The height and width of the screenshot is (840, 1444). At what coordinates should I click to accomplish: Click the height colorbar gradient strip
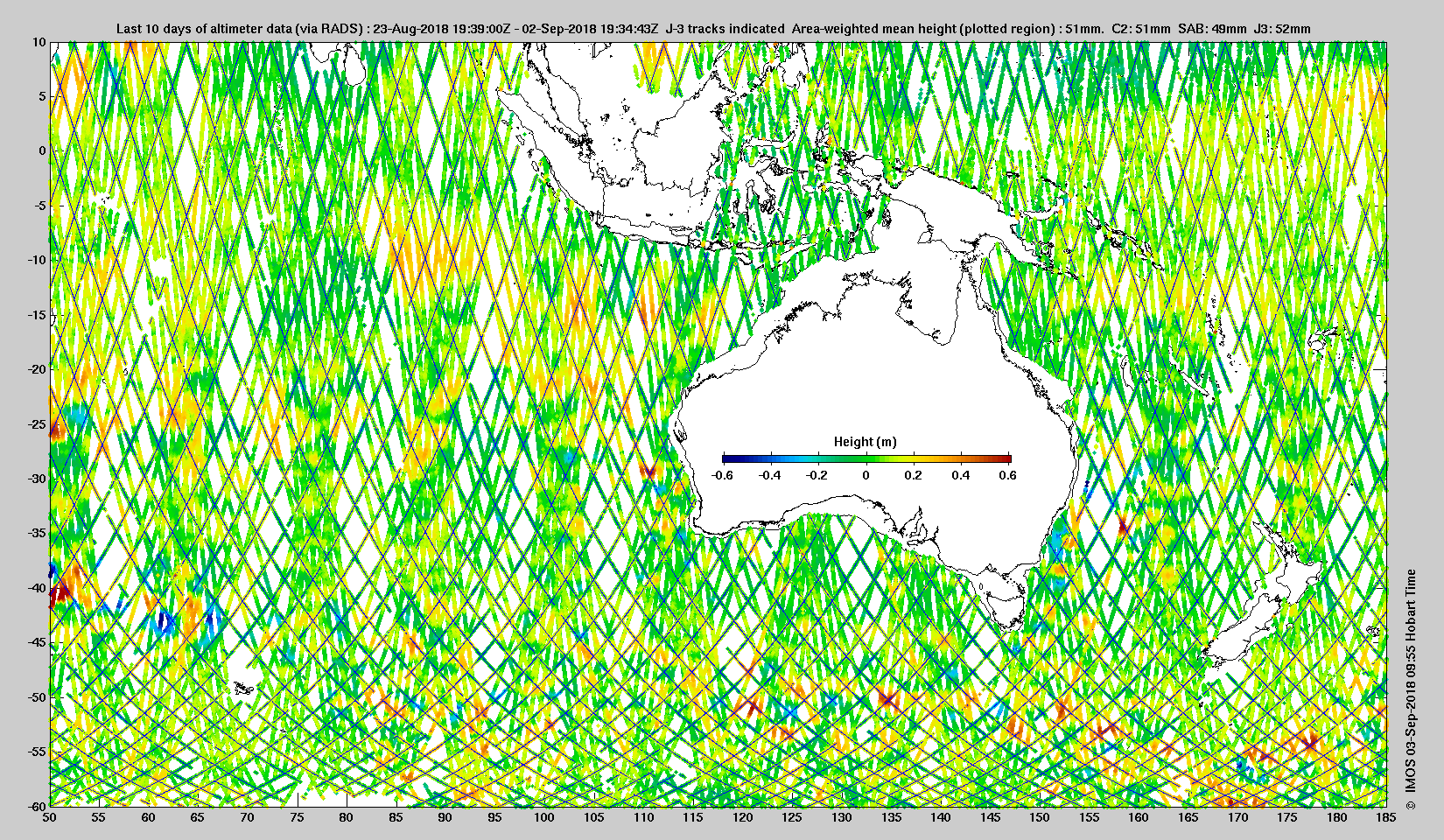(x=866, y=458)
